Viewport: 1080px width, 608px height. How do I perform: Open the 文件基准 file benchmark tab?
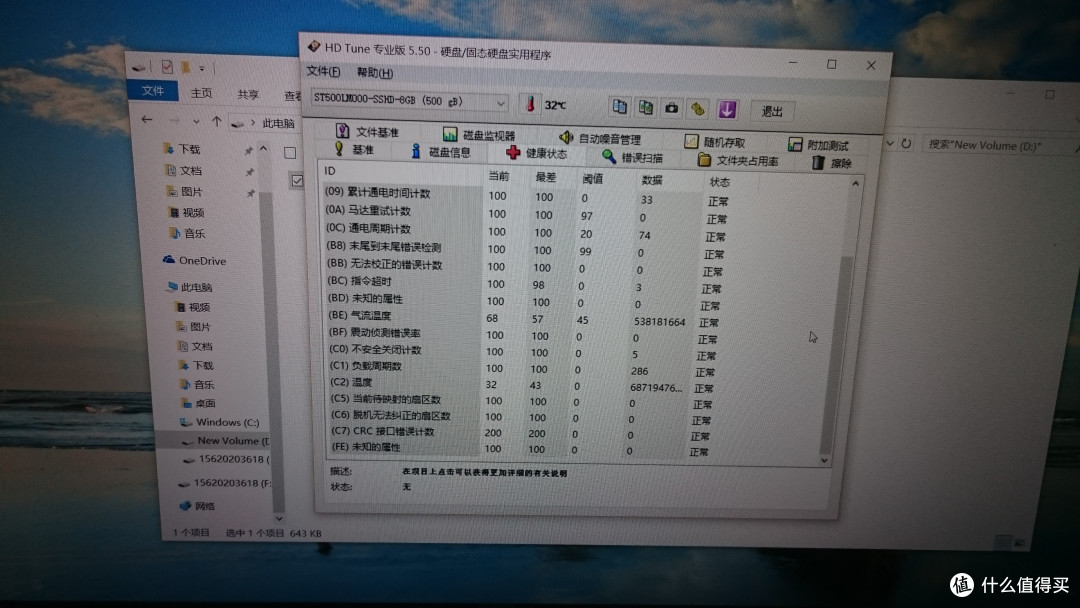(367, 131)
